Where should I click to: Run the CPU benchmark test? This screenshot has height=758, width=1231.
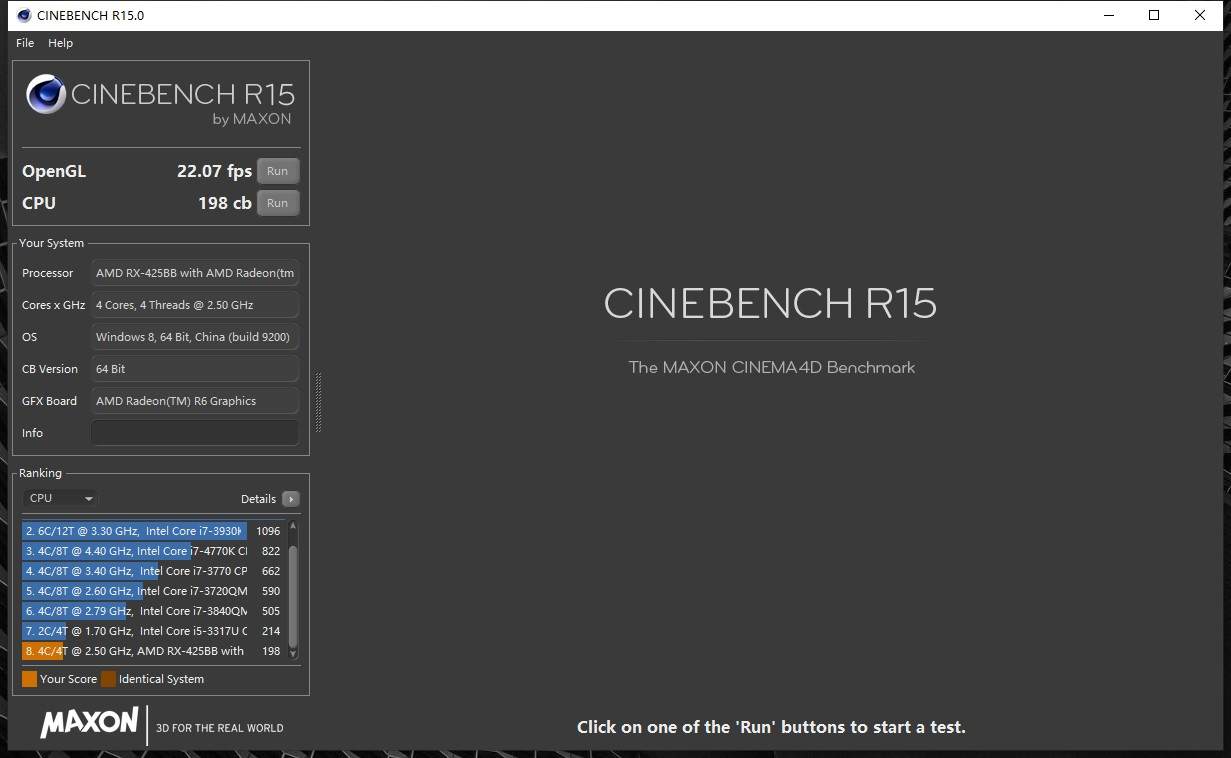(278, 203)
